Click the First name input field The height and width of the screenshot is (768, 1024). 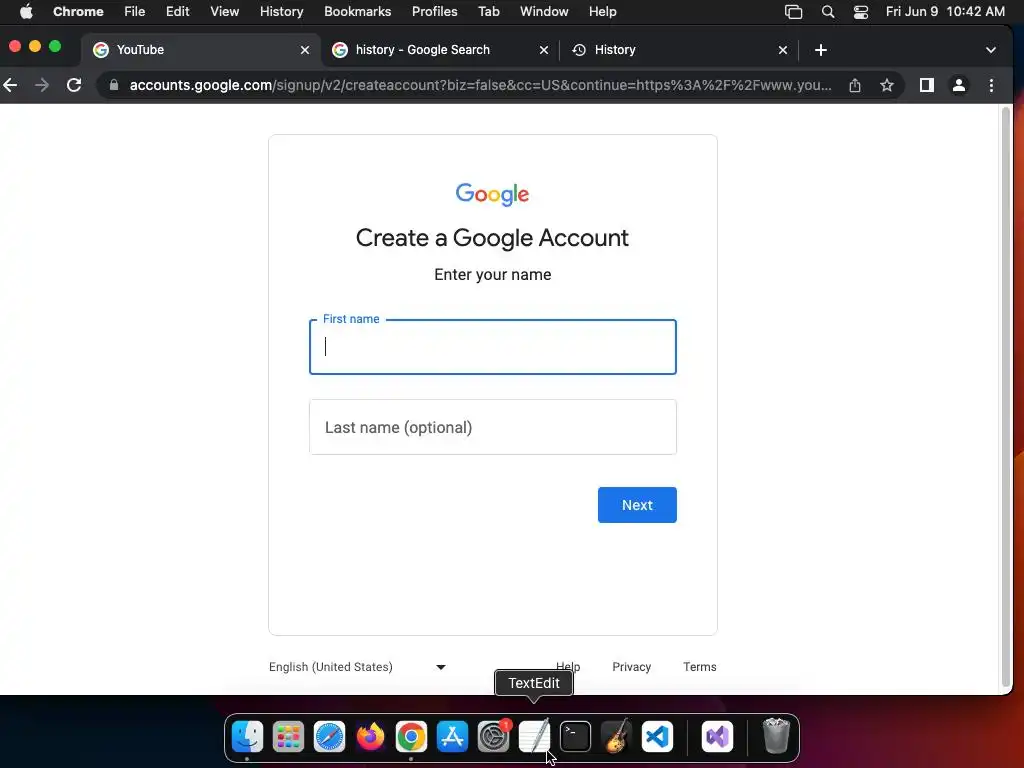click(x=492, y=347)
